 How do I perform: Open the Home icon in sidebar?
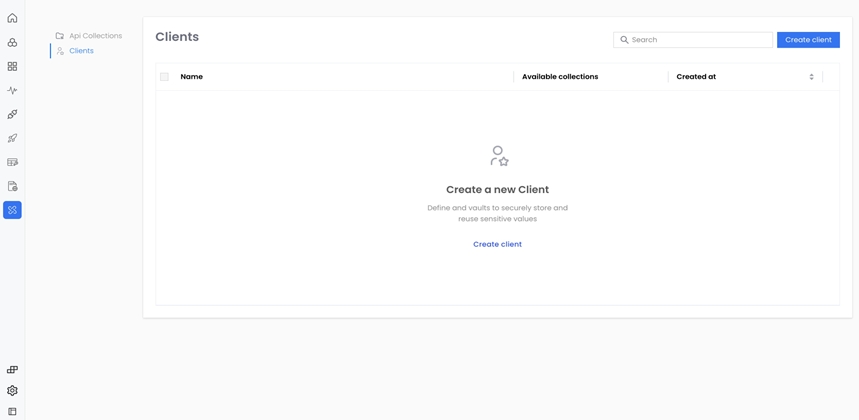click(12, 18)
